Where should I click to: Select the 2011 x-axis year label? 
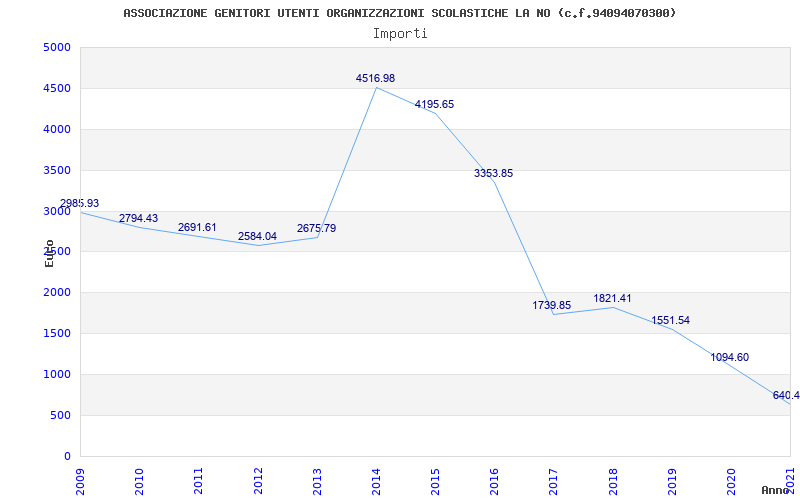click(198, 482)
